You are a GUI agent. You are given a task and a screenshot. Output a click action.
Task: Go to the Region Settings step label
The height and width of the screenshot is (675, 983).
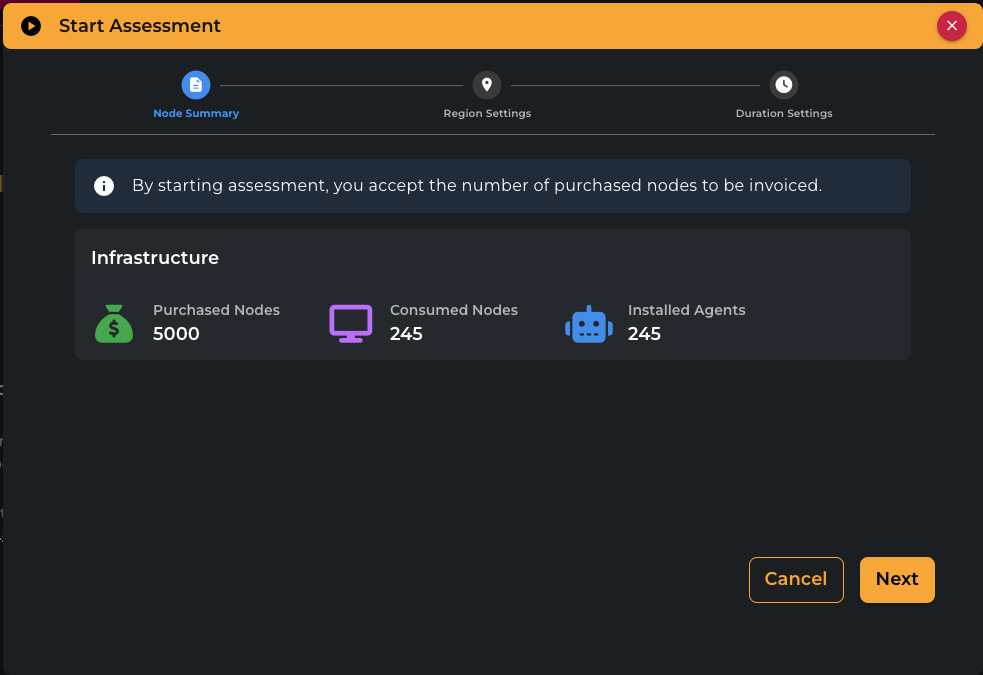(x=487, y=113)
